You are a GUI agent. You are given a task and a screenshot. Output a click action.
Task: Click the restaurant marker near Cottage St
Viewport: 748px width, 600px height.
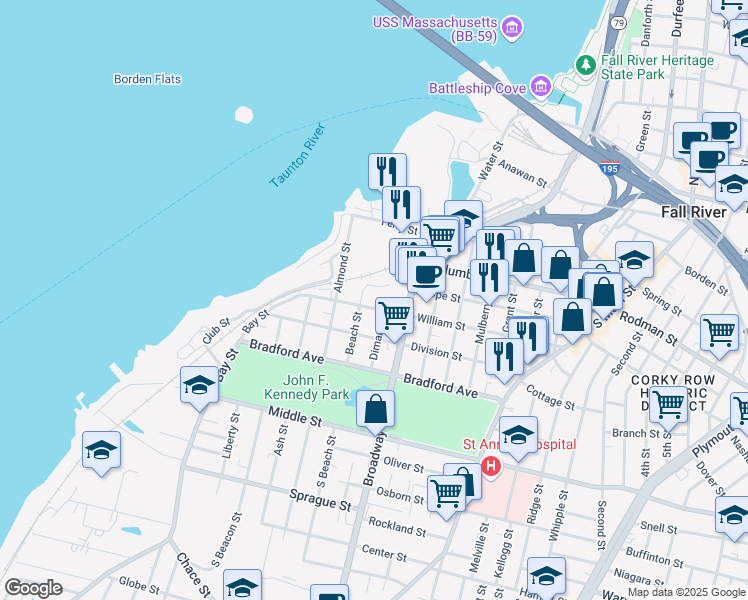[x=505, y=360]
